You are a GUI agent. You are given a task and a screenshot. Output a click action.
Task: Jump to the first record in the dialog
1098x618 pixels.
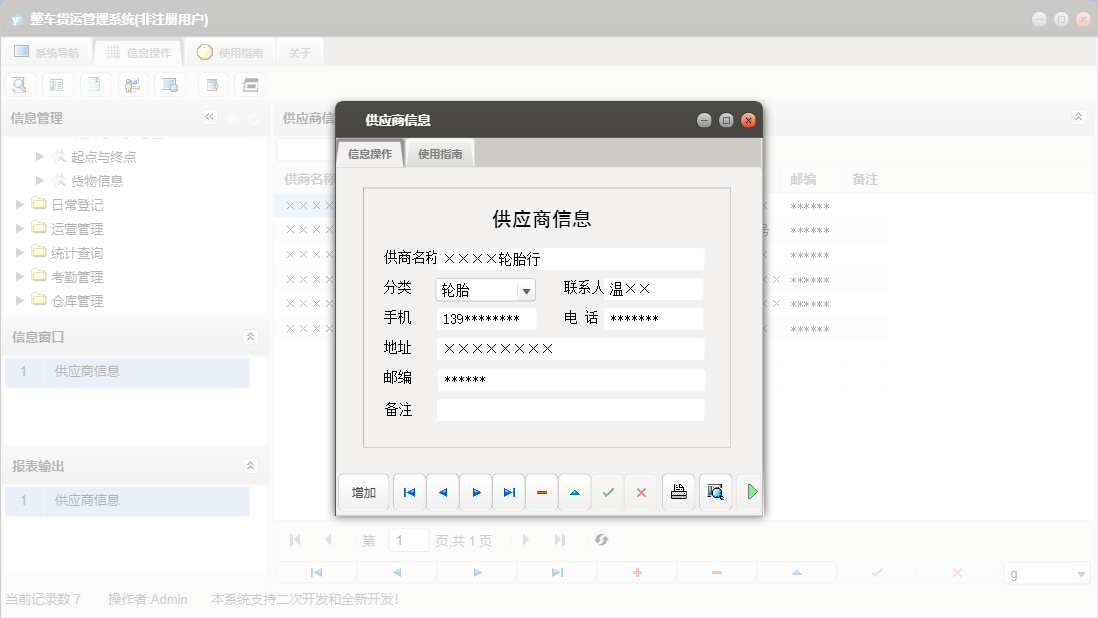coord(408,491)
